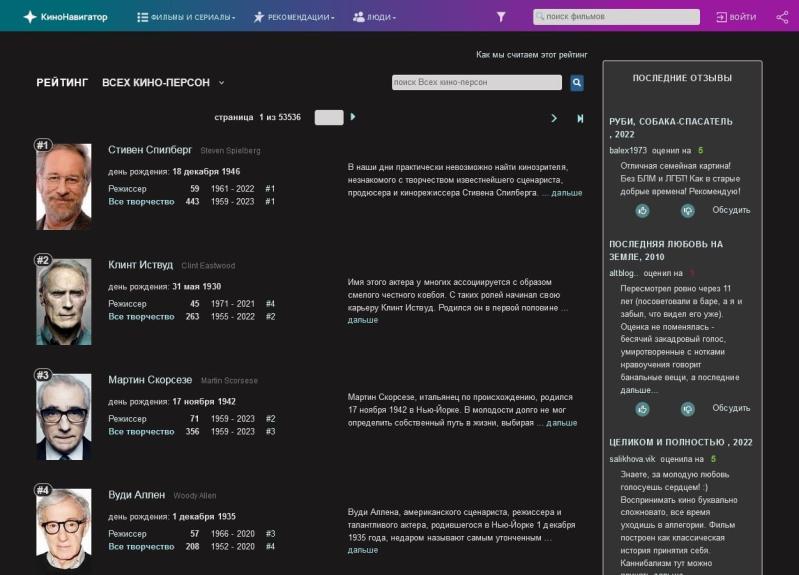Like the Последняя любовь на Земле review
Viewport: 799px width, 575px height.
pyautogui.click(x=642, y=408)
